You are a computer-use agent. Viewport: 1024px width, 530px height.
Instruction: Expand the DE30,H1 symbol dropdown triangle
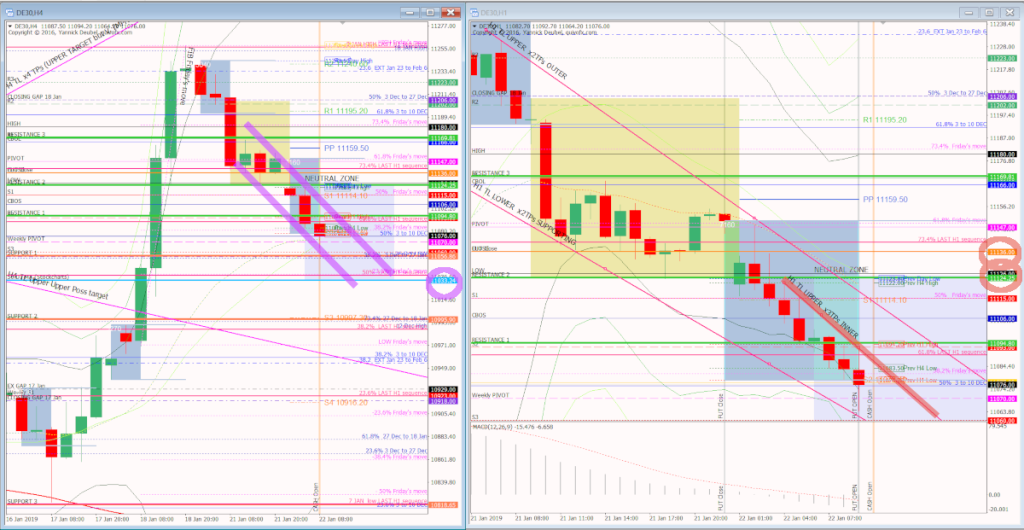click(x=476, y=25)
